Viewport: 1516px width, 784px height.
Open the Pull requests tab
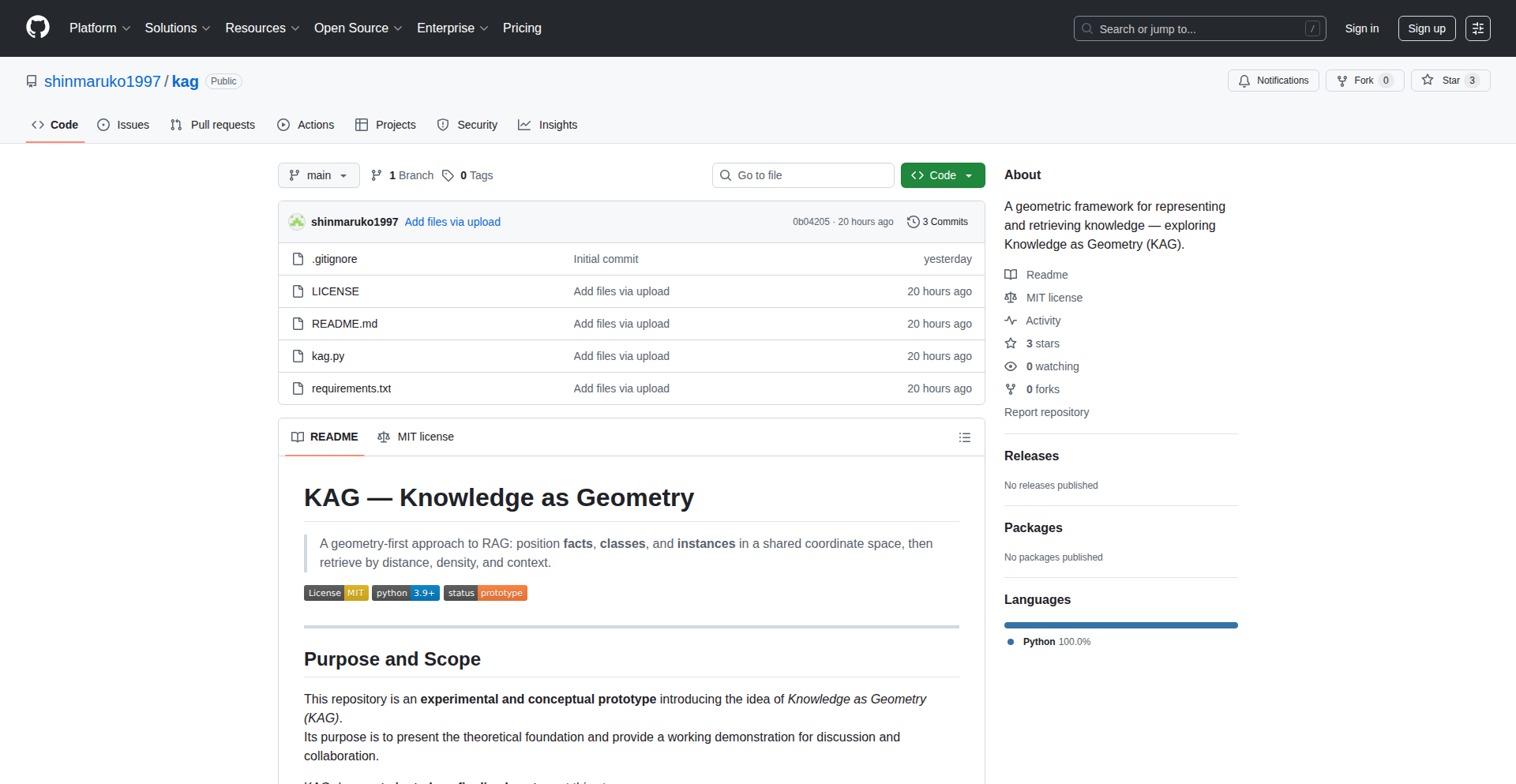(x=212, y=125)
